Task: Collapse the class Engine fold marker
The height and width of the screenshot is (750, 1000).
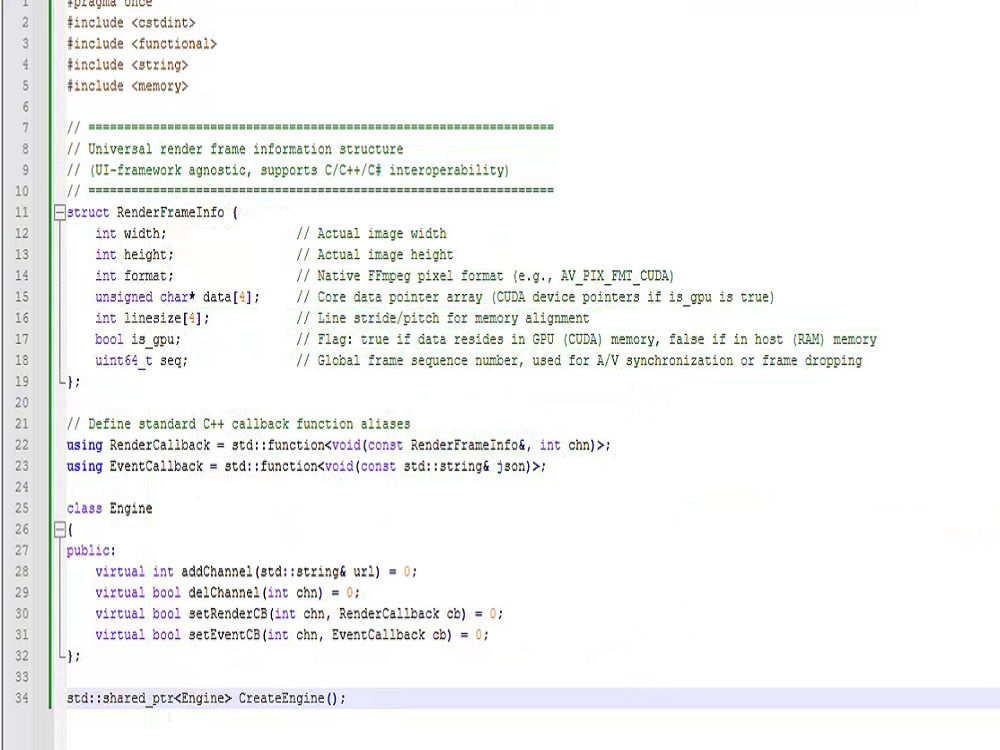Action: (59, 529)
